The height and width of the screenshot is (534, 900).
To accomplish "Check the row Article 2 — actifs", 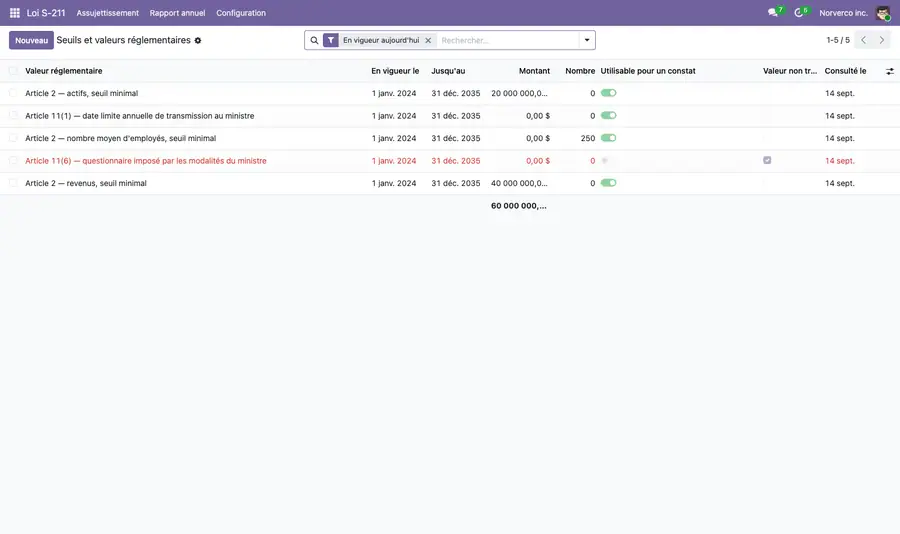I will click(x=13, y=93).
